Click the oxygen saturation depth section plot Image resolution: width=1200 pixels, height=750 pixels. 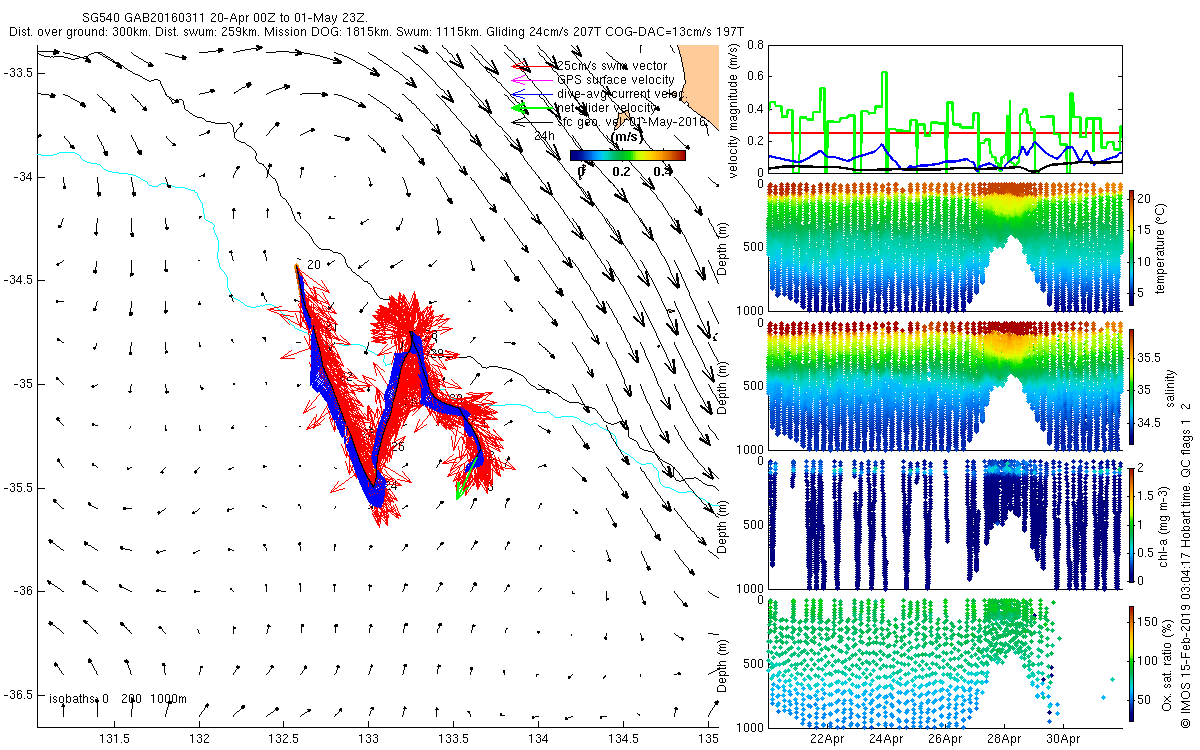945,663
